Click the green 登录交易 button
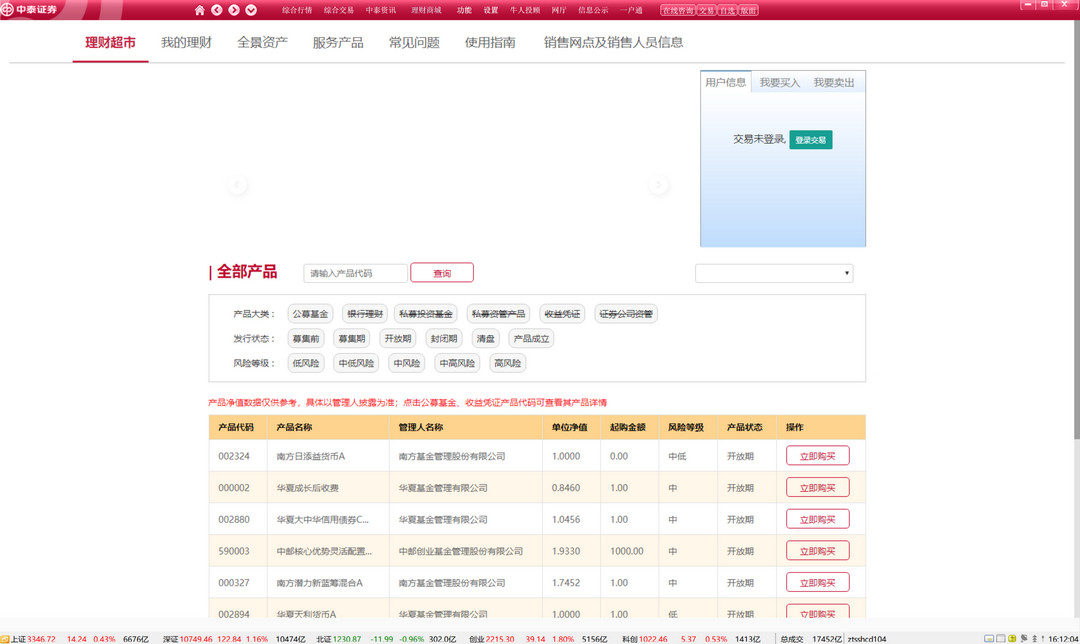 coord(810,140)
